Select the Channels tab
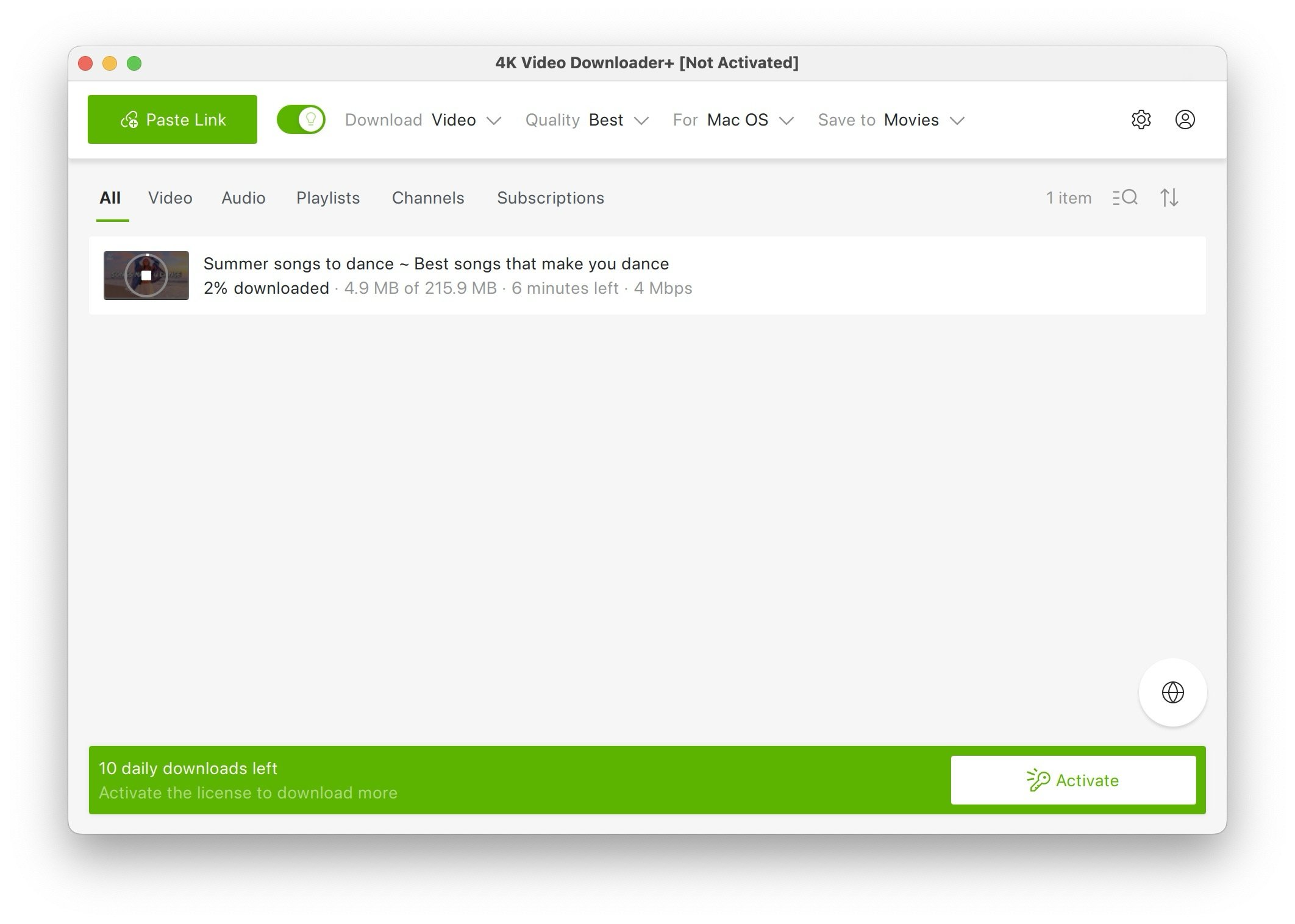1295x924 pixels. [x=428, y=197]
